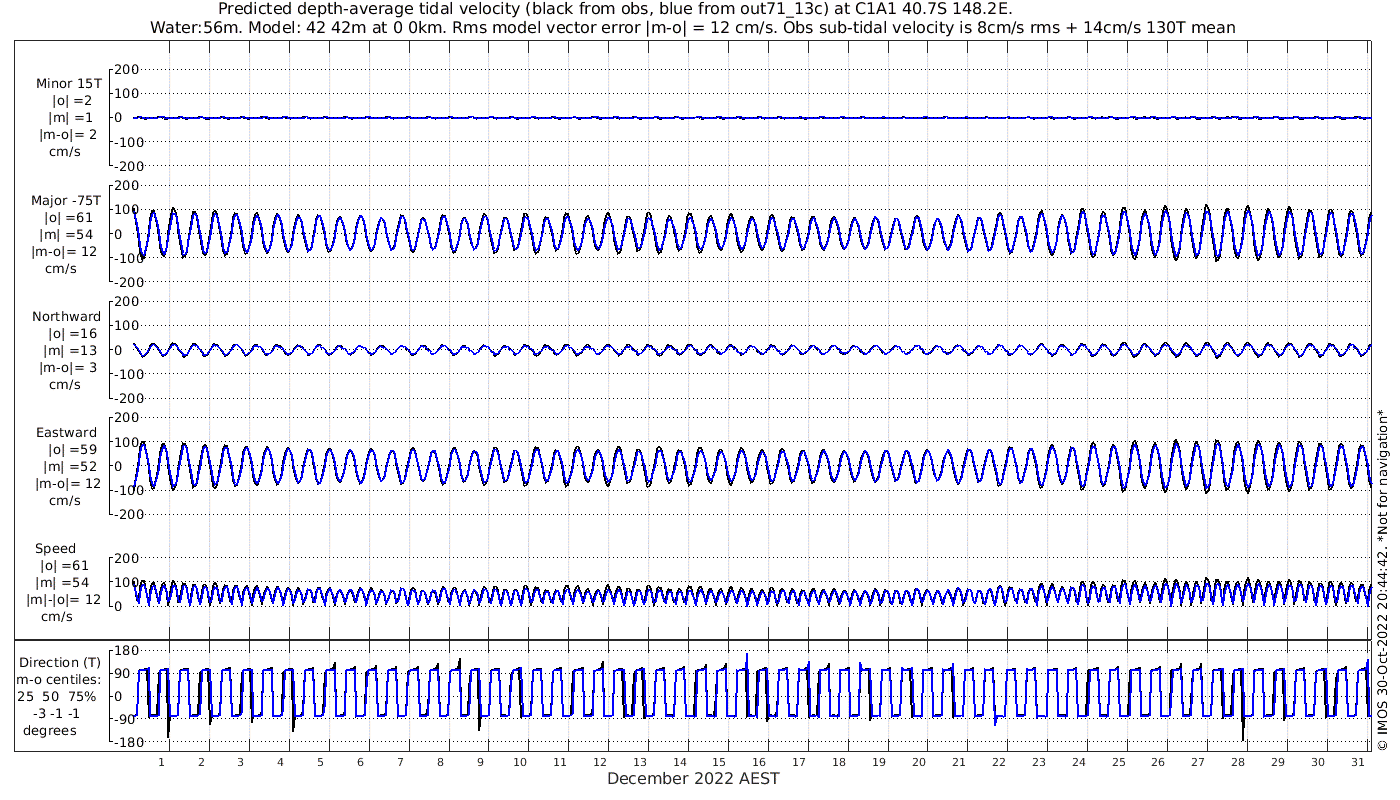The width and height of the screenshot is (1400, 800).
Task: Click the '|o| =61' value under Major -75T
Action: (x=67, y=218)
